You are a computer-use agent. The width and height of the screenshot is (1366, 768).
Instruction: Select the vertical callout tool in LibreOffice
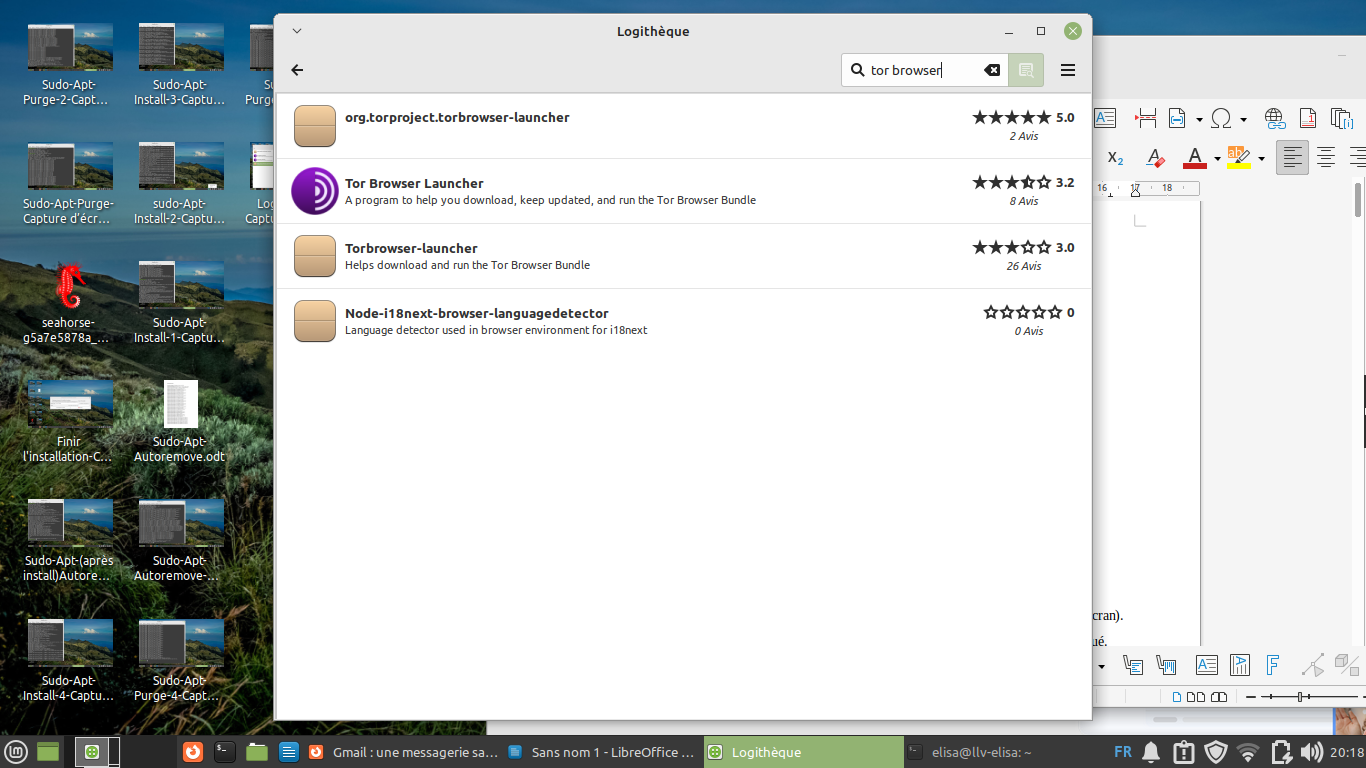(1166, 665)
